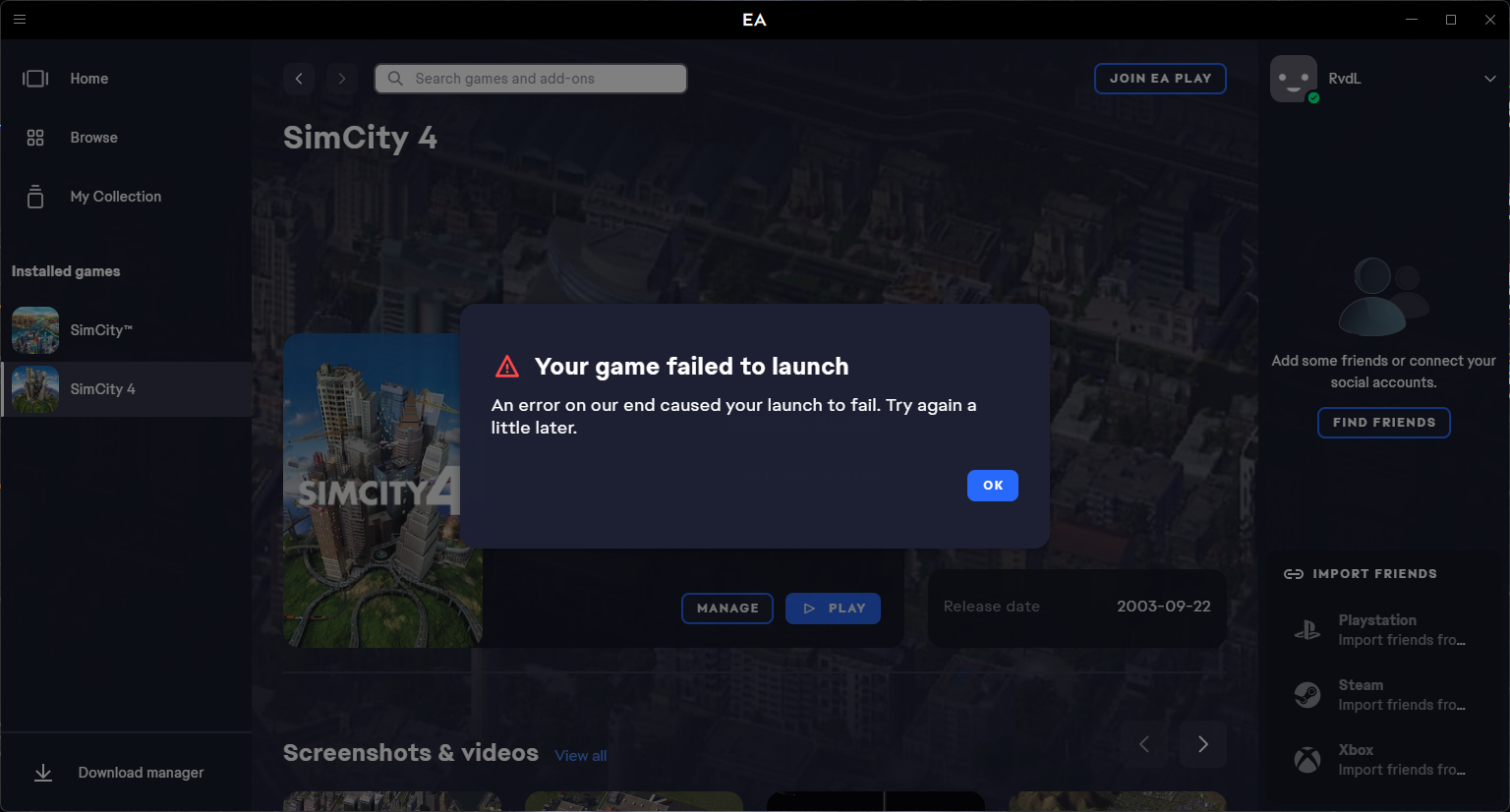Screen dimensions: 1510x812
Task: Click the PlayStation logo icon
Action: (1307, 630)
